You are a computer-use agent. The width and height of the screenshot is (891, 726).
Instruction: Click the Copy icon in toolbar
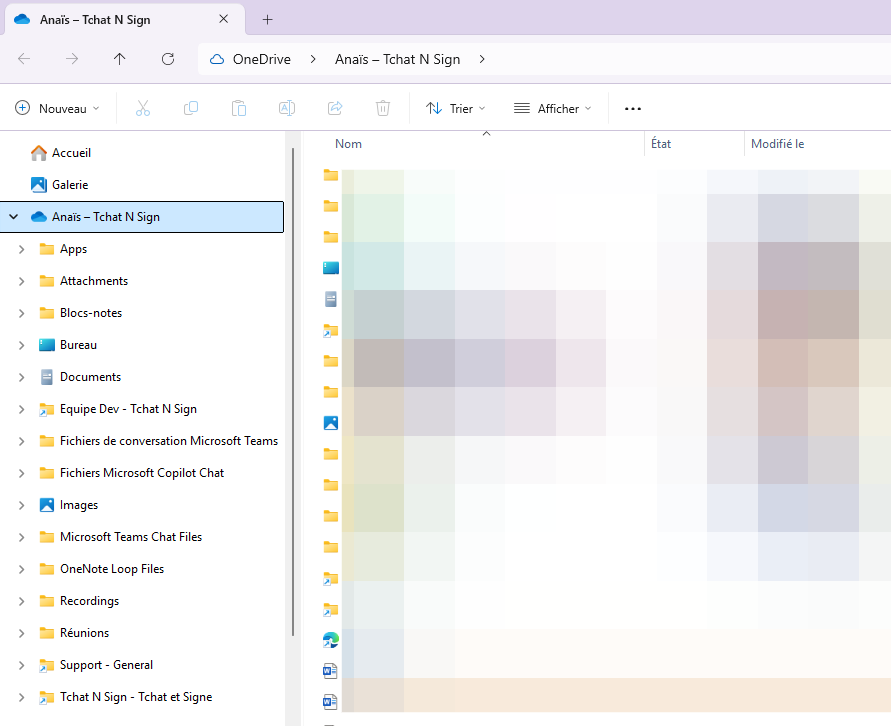point(191,108)
